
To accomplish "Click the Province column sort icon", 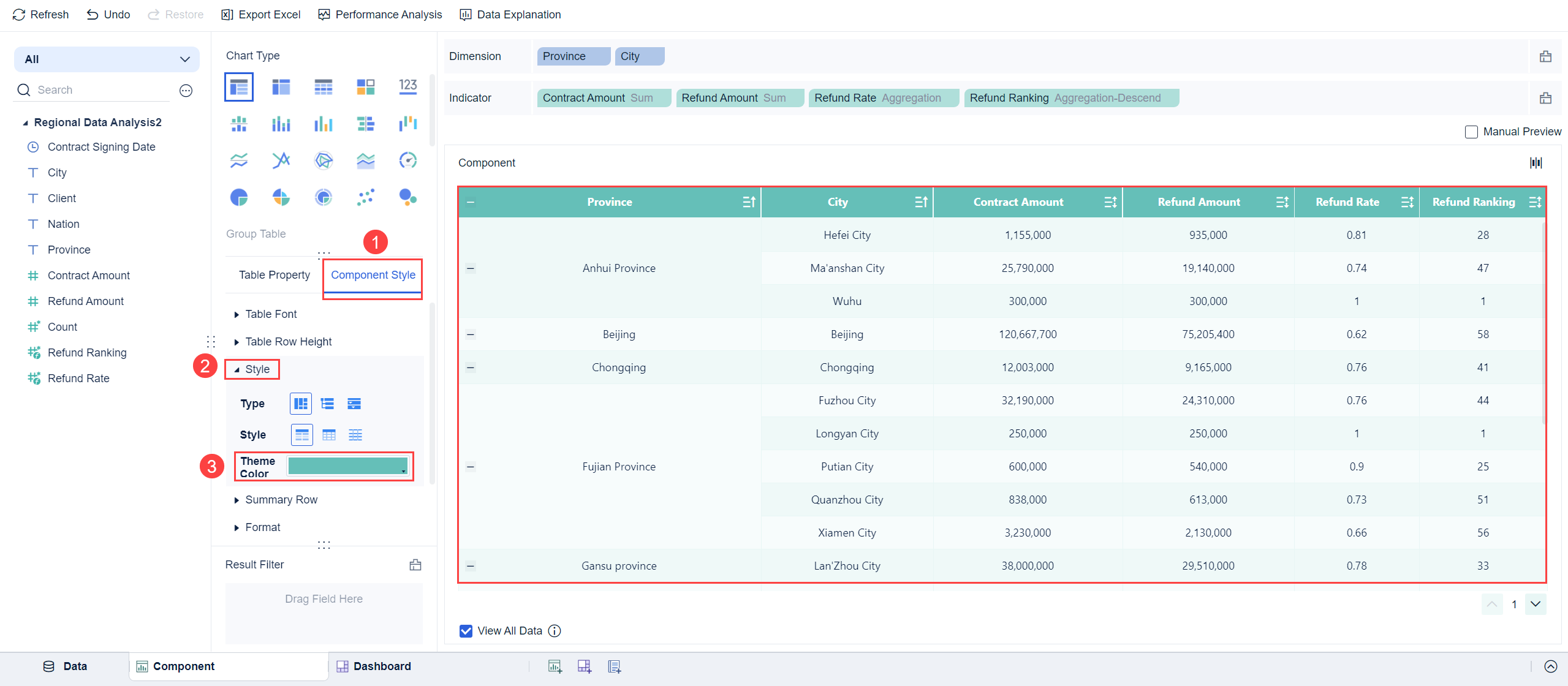I will pyautogui.click(x=749, y=202).
